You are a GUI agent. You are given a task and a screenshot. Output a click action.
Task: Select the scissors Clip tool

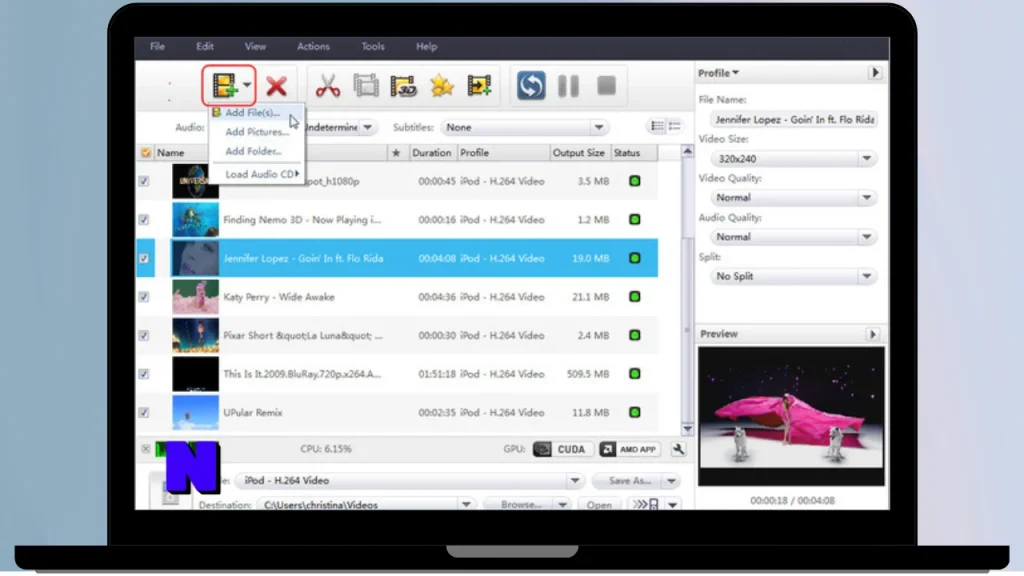pos(327,86)
